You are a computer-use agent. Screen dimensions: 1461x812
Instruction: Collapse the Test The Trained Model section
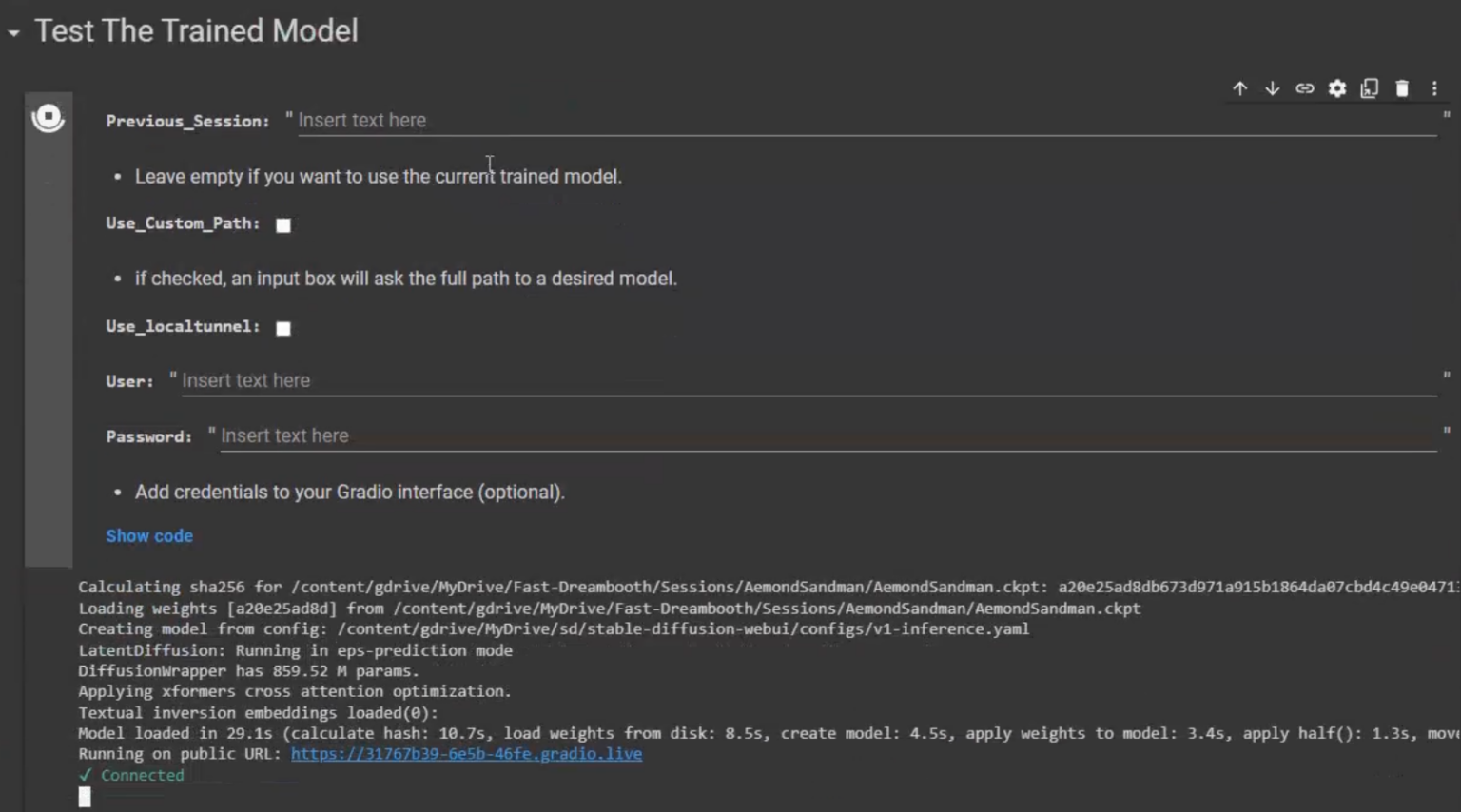point(13,32)
